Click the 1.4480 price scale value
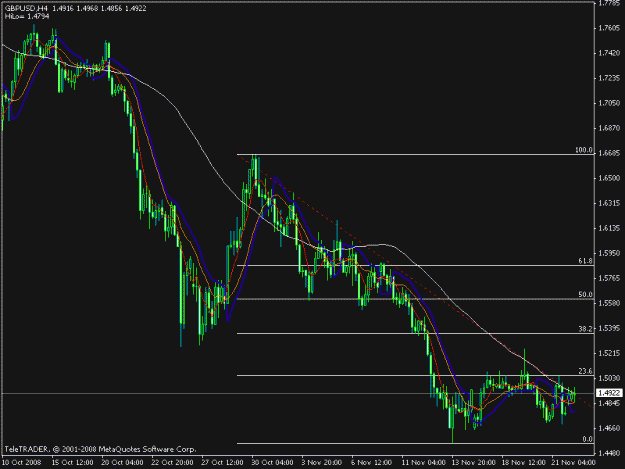This screenshot has height=469, width=625. (x=609, y=453)
